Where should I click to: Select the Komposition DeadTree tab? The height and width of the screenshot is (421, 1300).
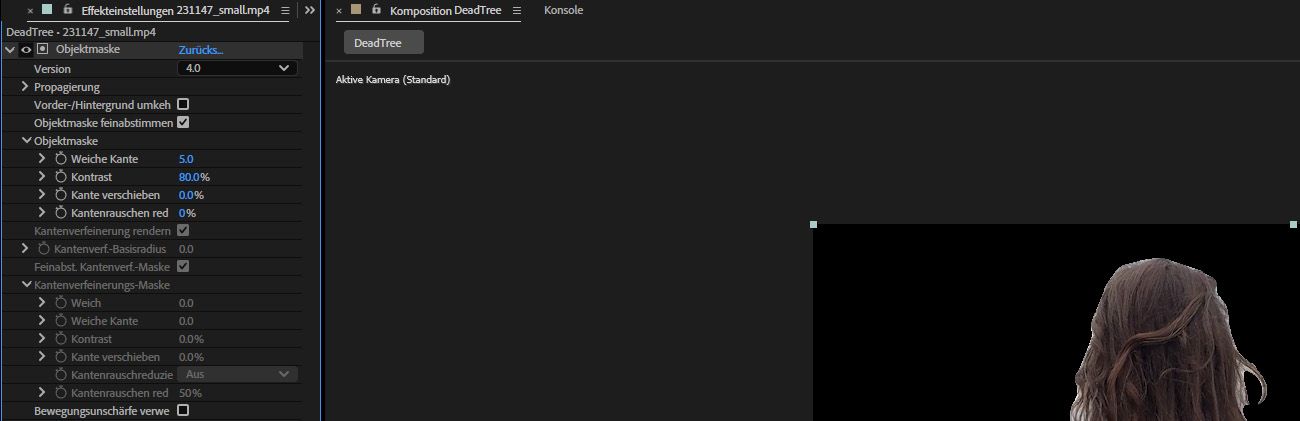coord(445,10)
